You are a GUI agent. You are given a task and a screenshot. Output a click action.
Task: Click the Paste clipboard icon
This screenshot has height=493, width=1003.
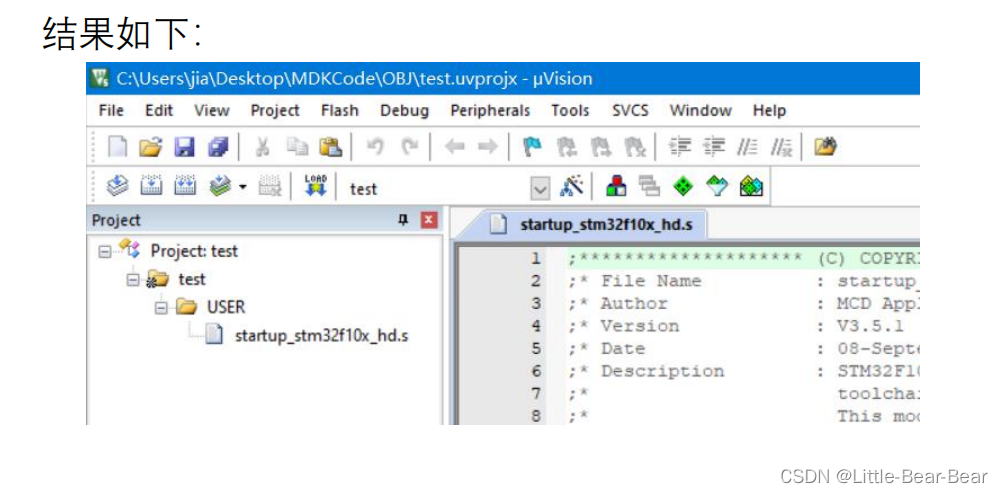pyautogui.click(x=331, y=148)
